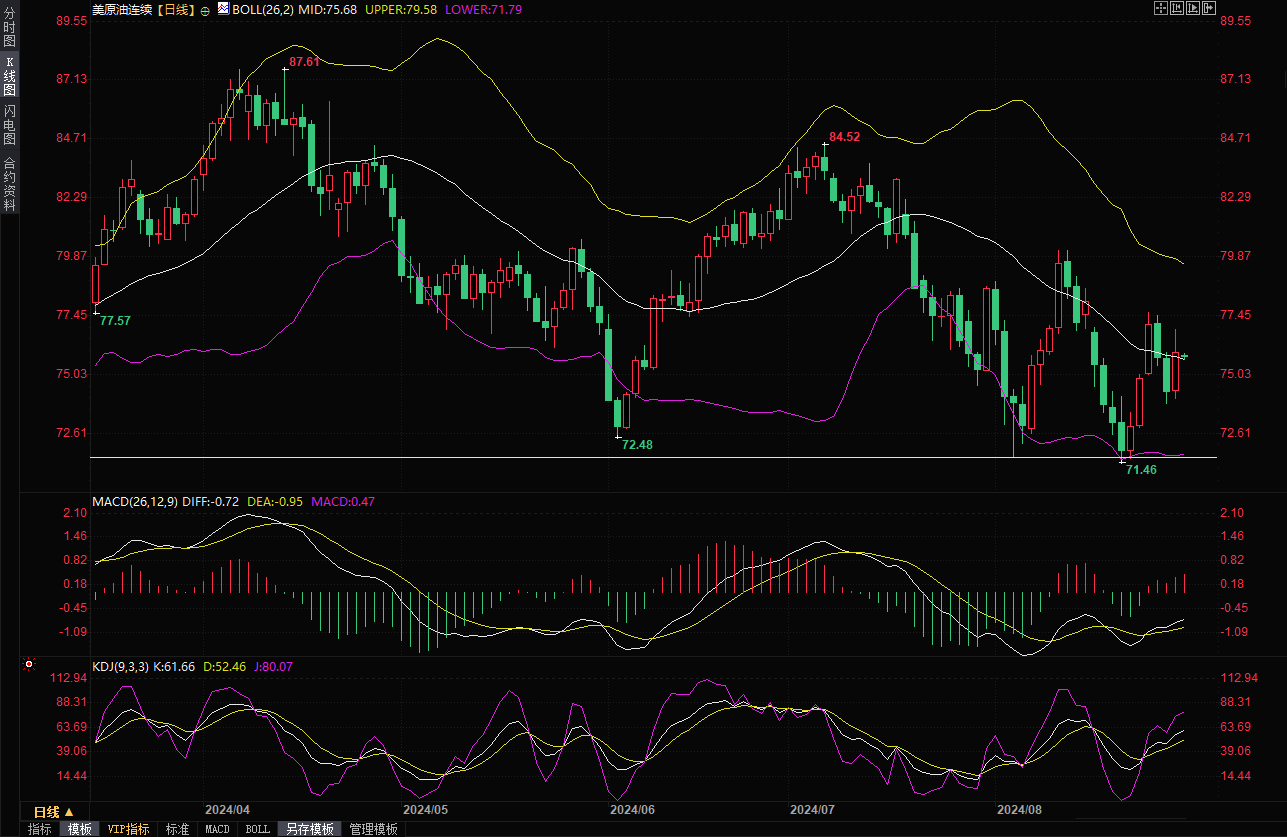Screen dimensions: 1287x837
Task: Click the chart play-forward icon
Action: 1193,8
